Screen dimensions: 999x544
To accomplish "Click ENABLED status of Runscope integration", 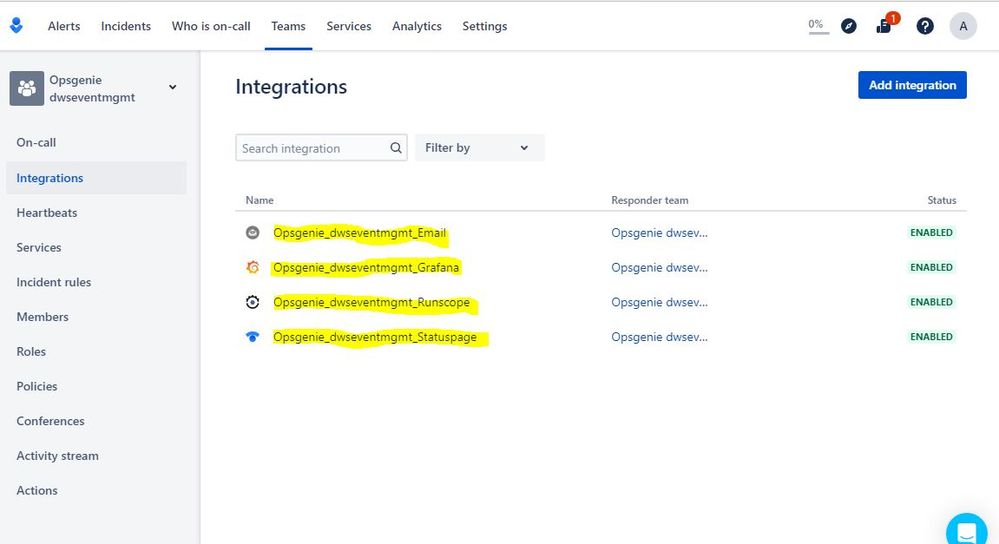I will click(931, 302).
